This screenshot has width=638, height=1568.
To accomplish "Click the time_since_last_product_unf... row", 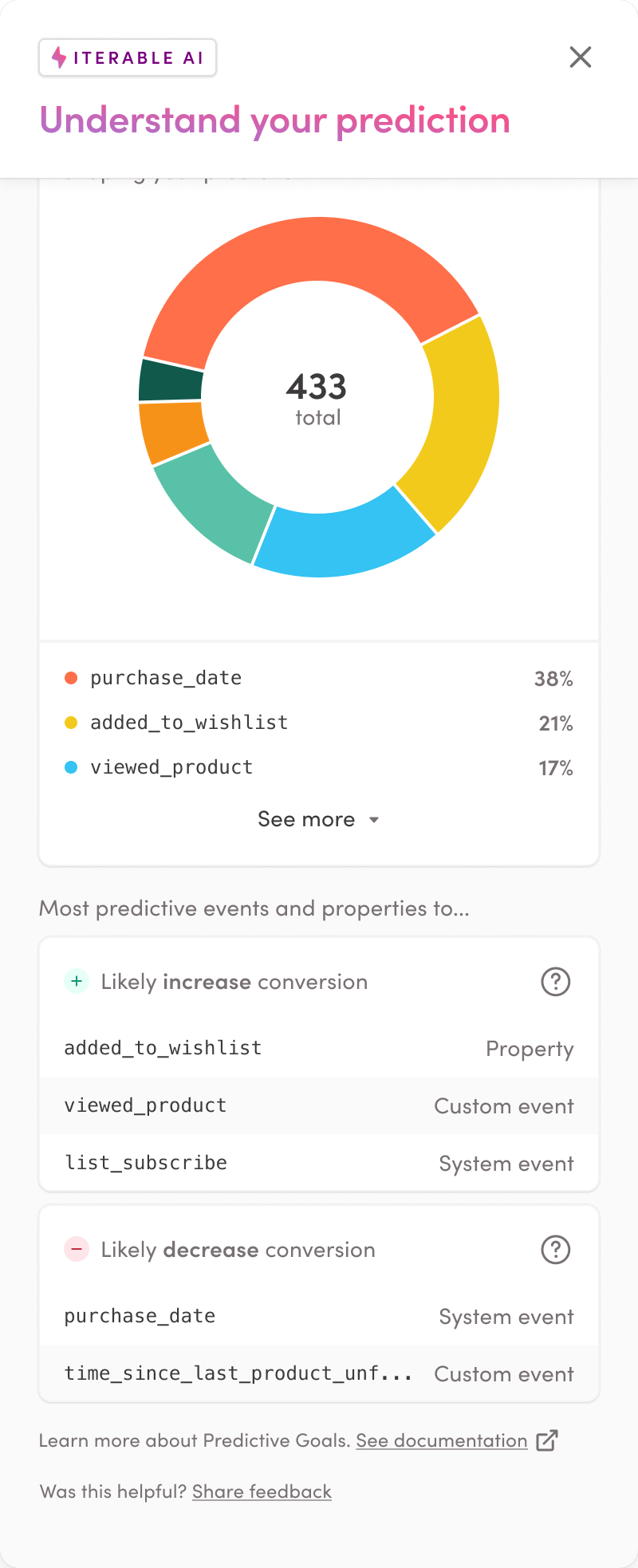I will (319, 1373).
